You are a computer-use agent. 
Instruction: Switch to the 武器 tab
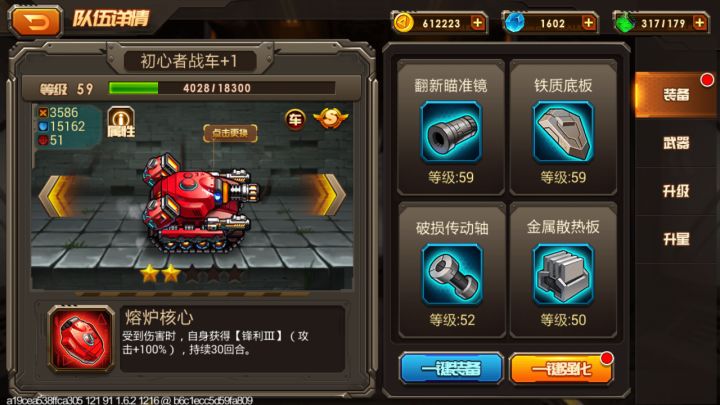[x=676, y=143]
